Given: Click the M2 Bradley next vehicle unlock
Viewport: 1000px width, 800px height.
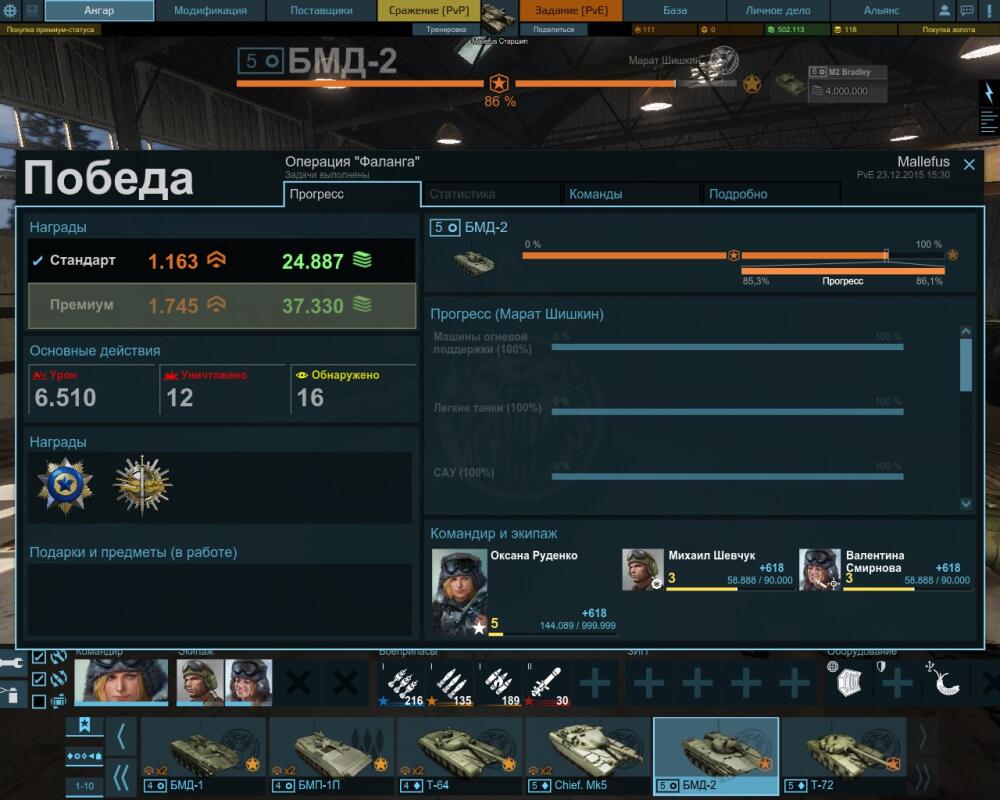Looking at the screenshot, I should (847, 83).
